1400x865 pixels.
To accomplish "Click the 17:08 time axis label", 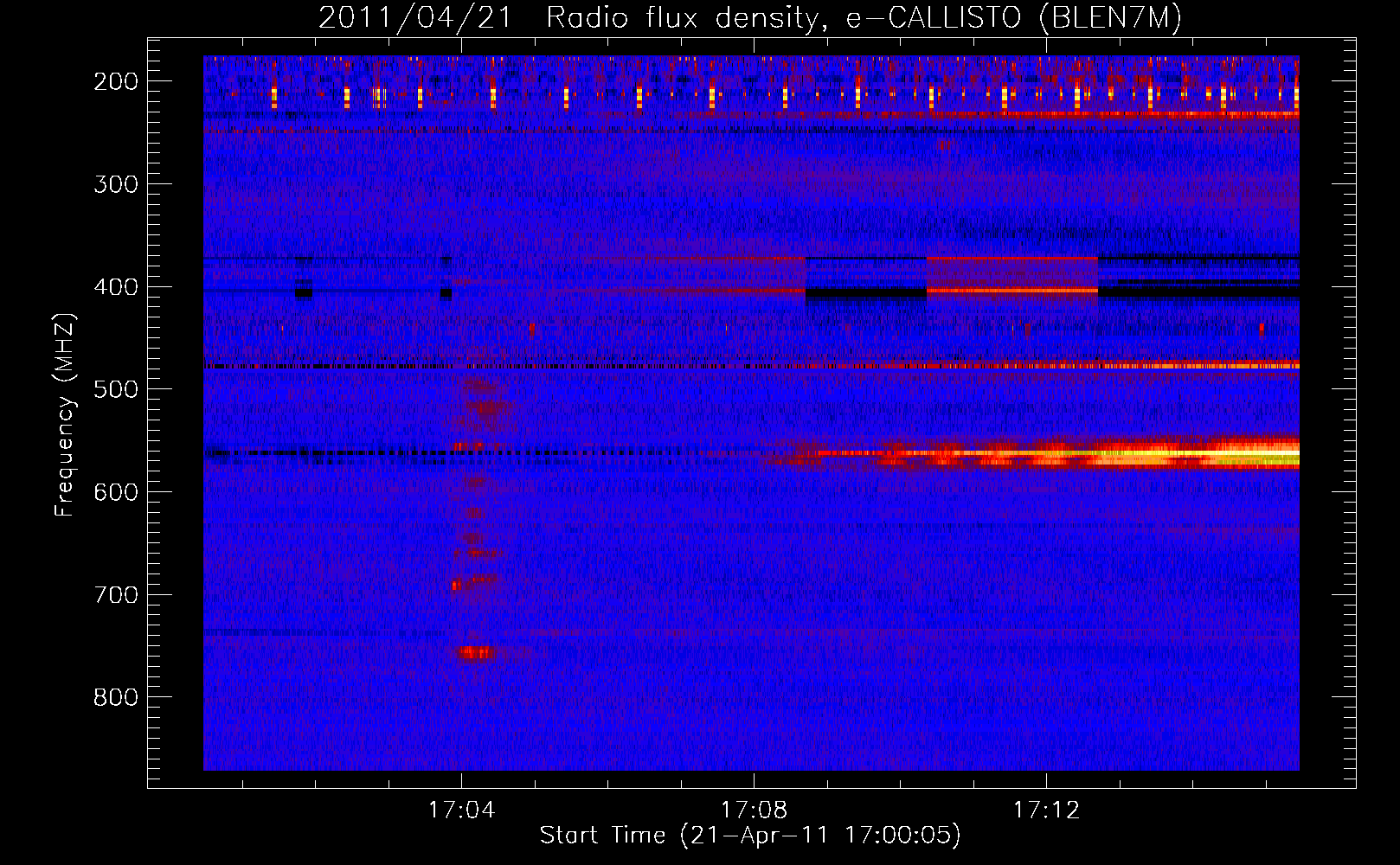I will pos(755,811).
